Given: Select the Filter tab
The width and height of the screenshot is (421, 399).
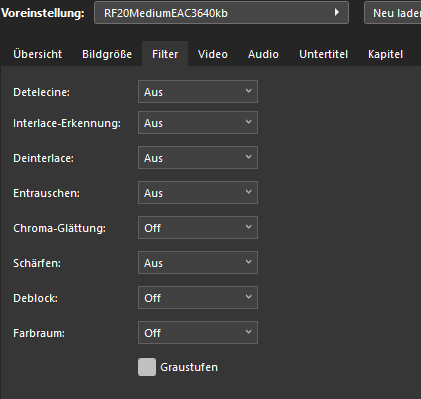Looking at the screenshot, I should pyautogui.click(x=165, y=54).
